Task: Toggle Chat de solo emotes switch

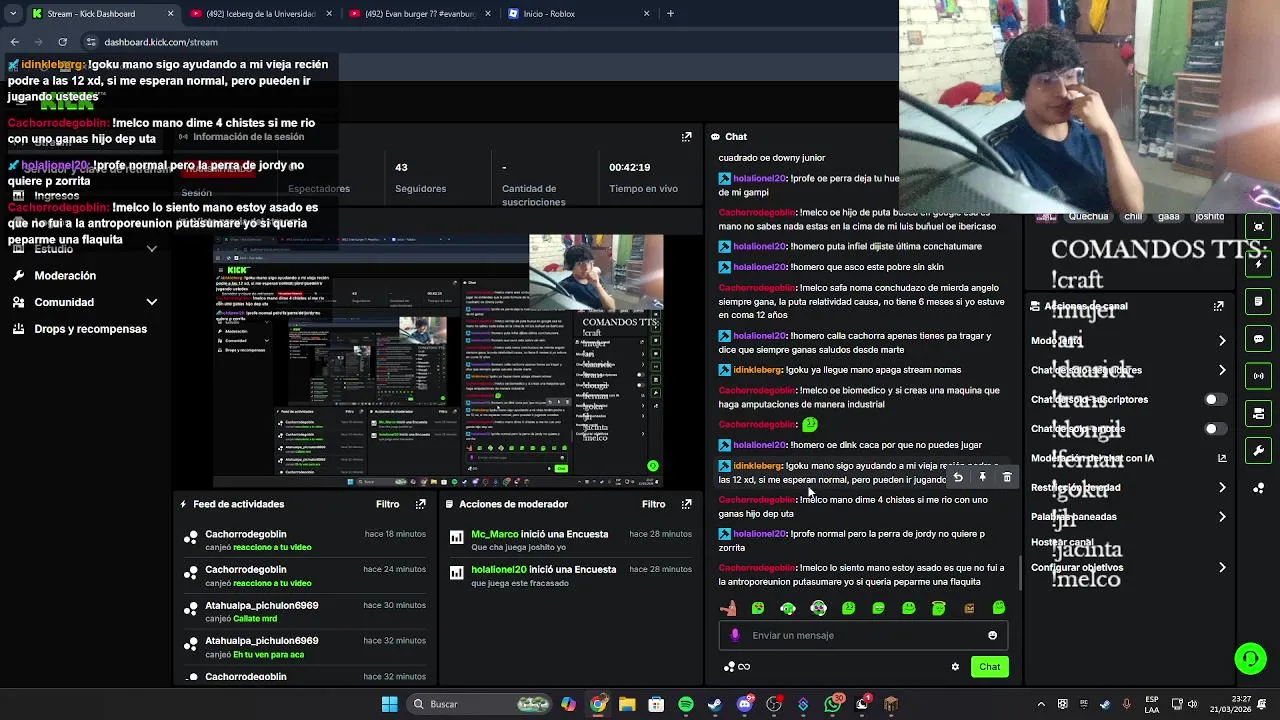Action: click(x=1215, y=429)
